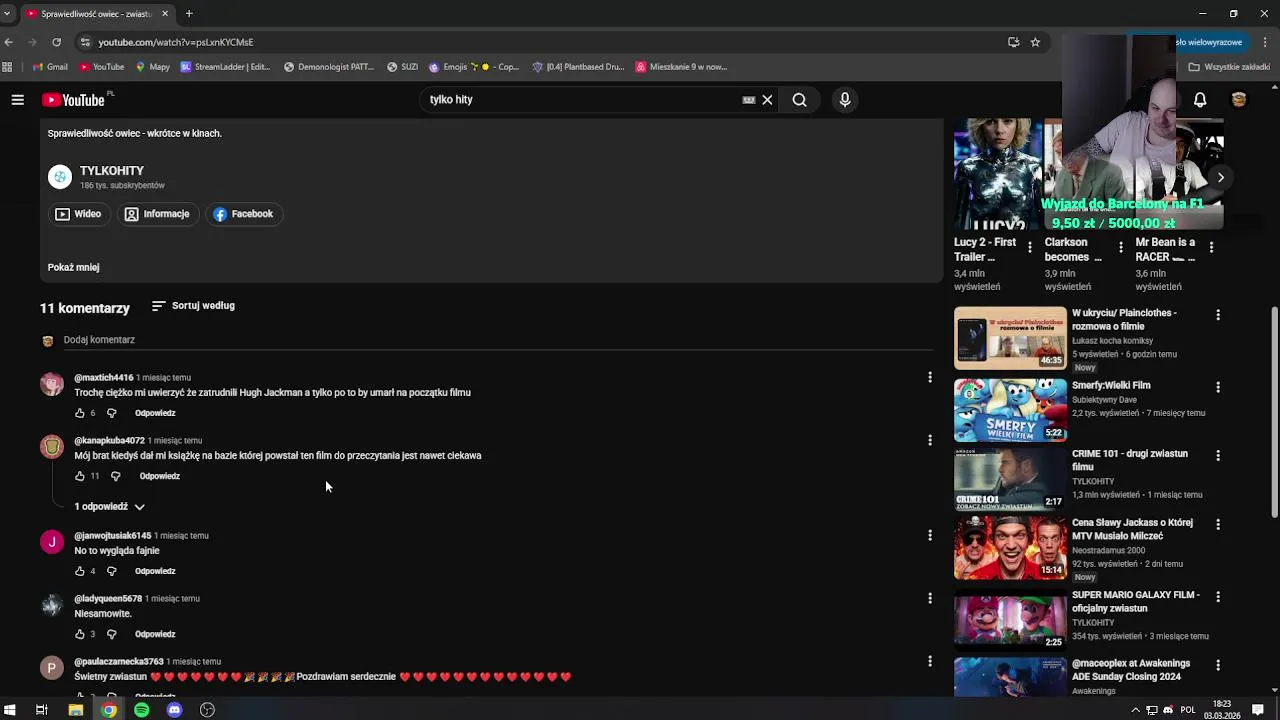Open channel Informacje button
Viewport: 1280px width, 720px height.
[157, 214]
